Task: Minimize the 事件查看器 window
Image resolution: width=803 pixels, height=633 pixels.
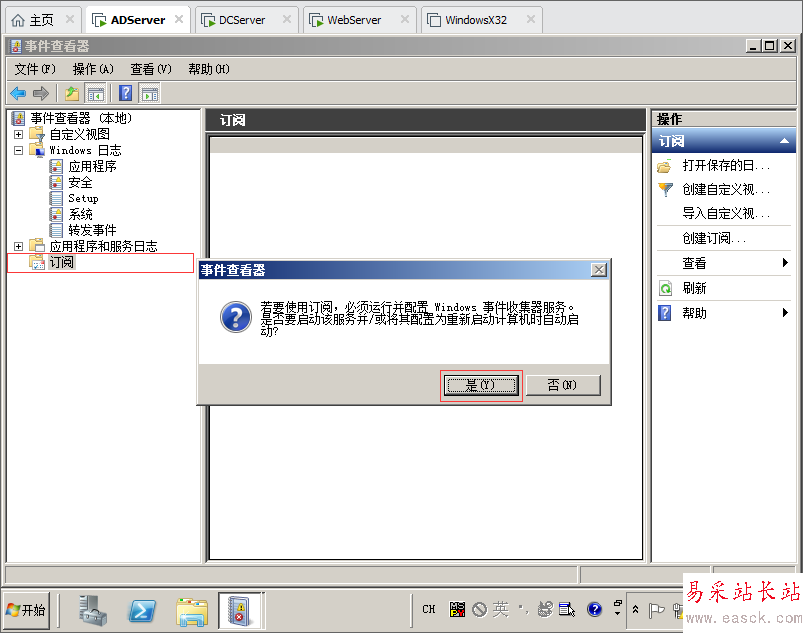Action: pos(752,46)
